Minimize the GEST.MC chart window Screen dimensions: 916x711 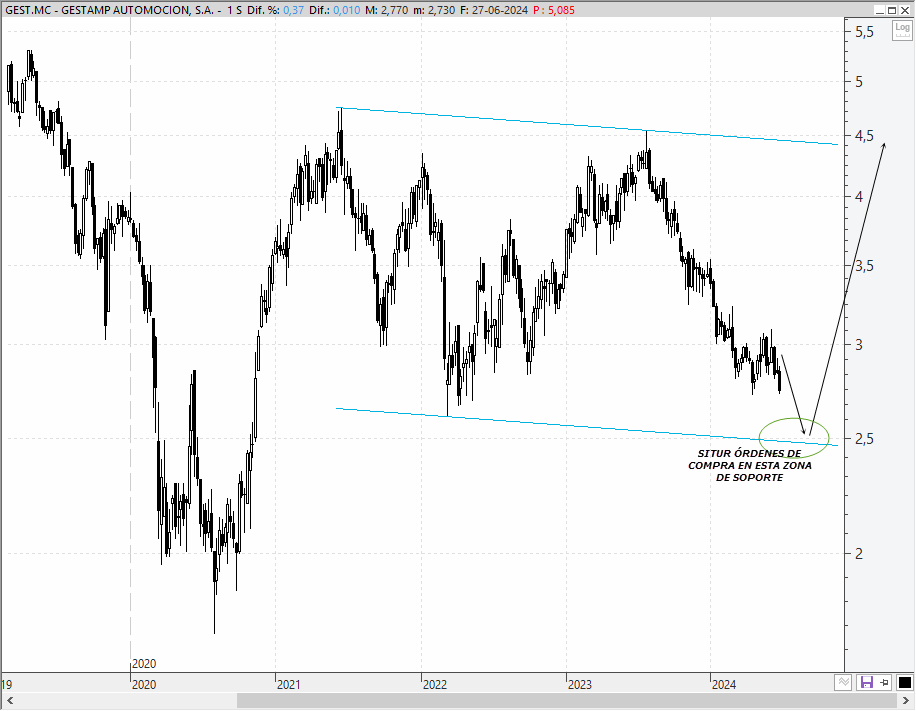(880, 10)
